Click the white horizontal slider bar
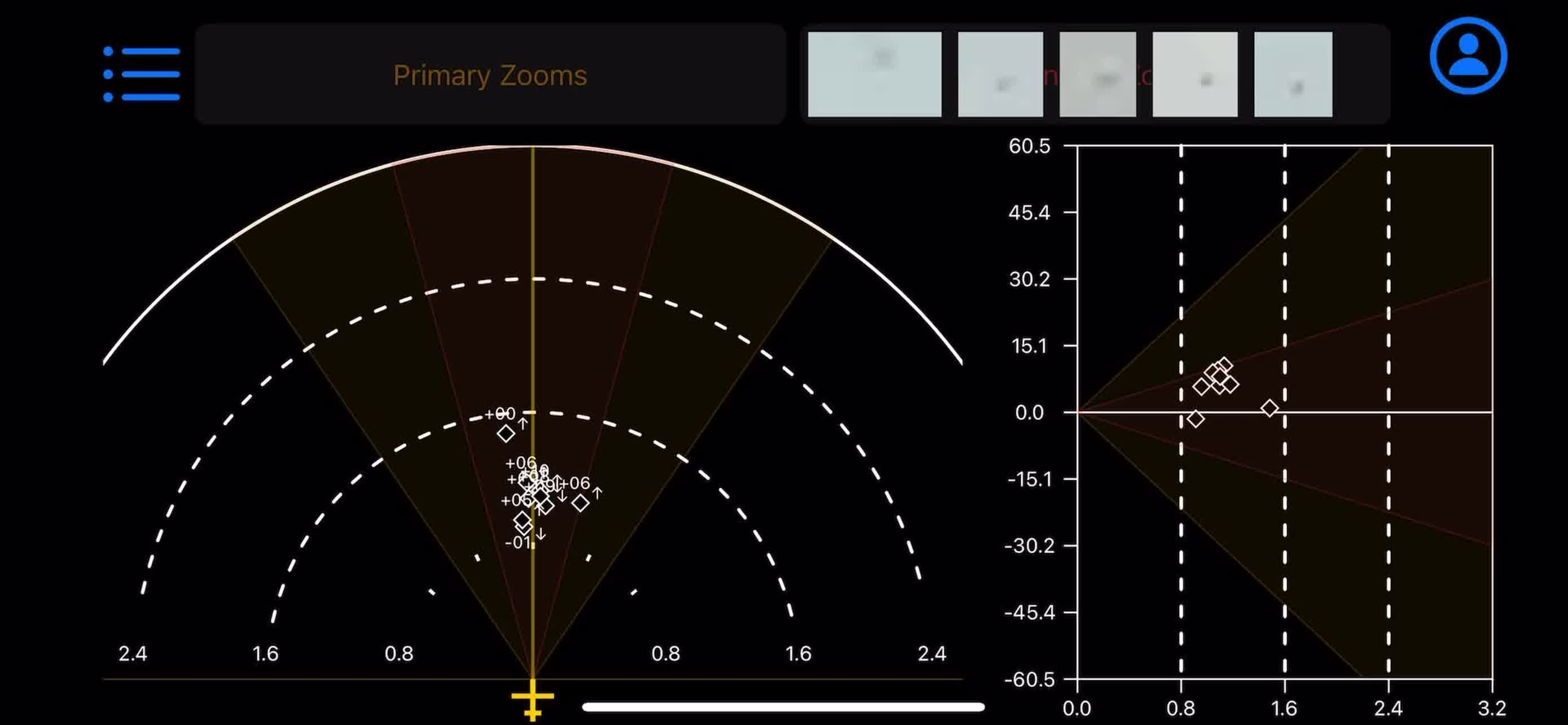1568x725 pixels. [783, 707]
